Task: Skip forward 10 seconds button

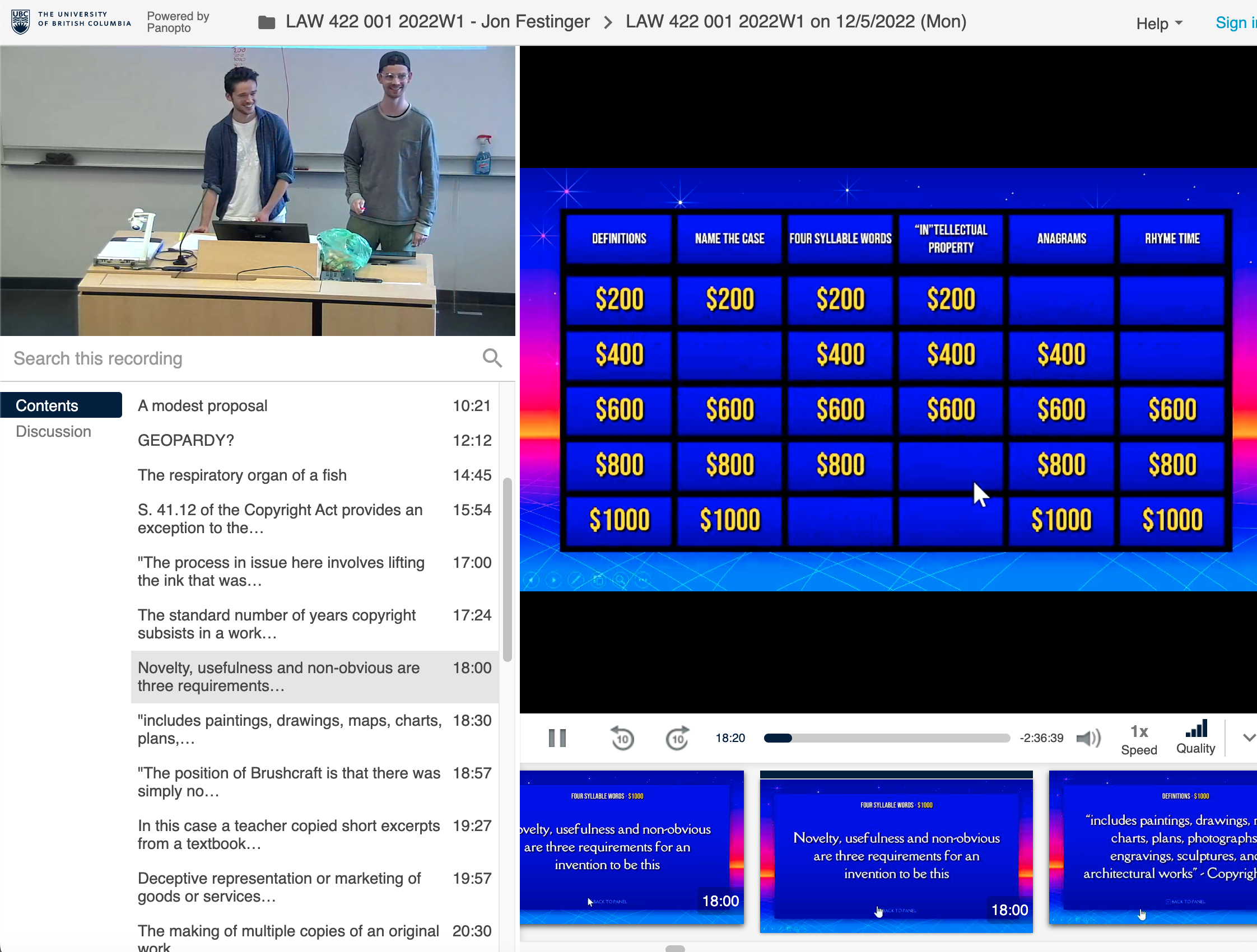Action: point(677,738)
